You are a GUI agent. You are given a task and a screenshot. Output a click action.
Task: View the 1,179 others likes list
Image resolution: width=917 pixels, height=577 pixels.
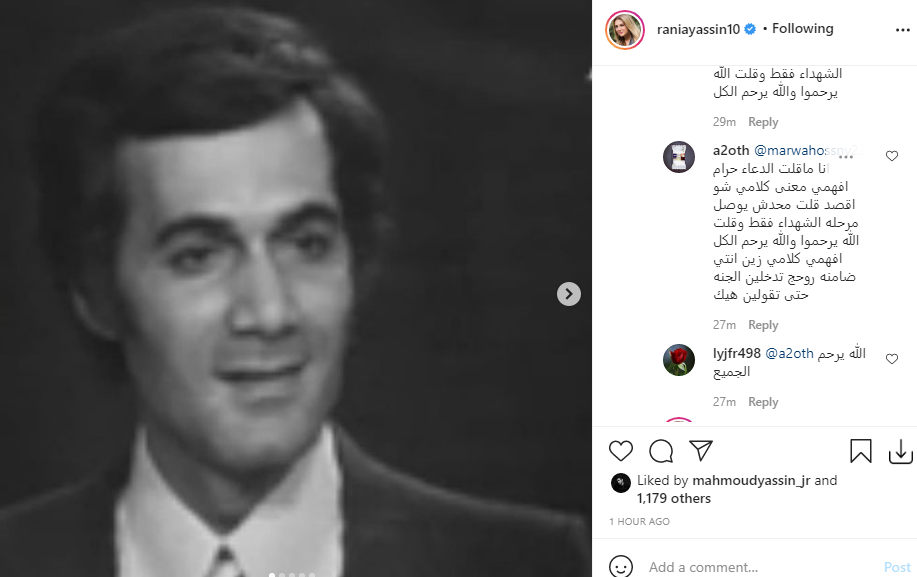pos(674,499)
